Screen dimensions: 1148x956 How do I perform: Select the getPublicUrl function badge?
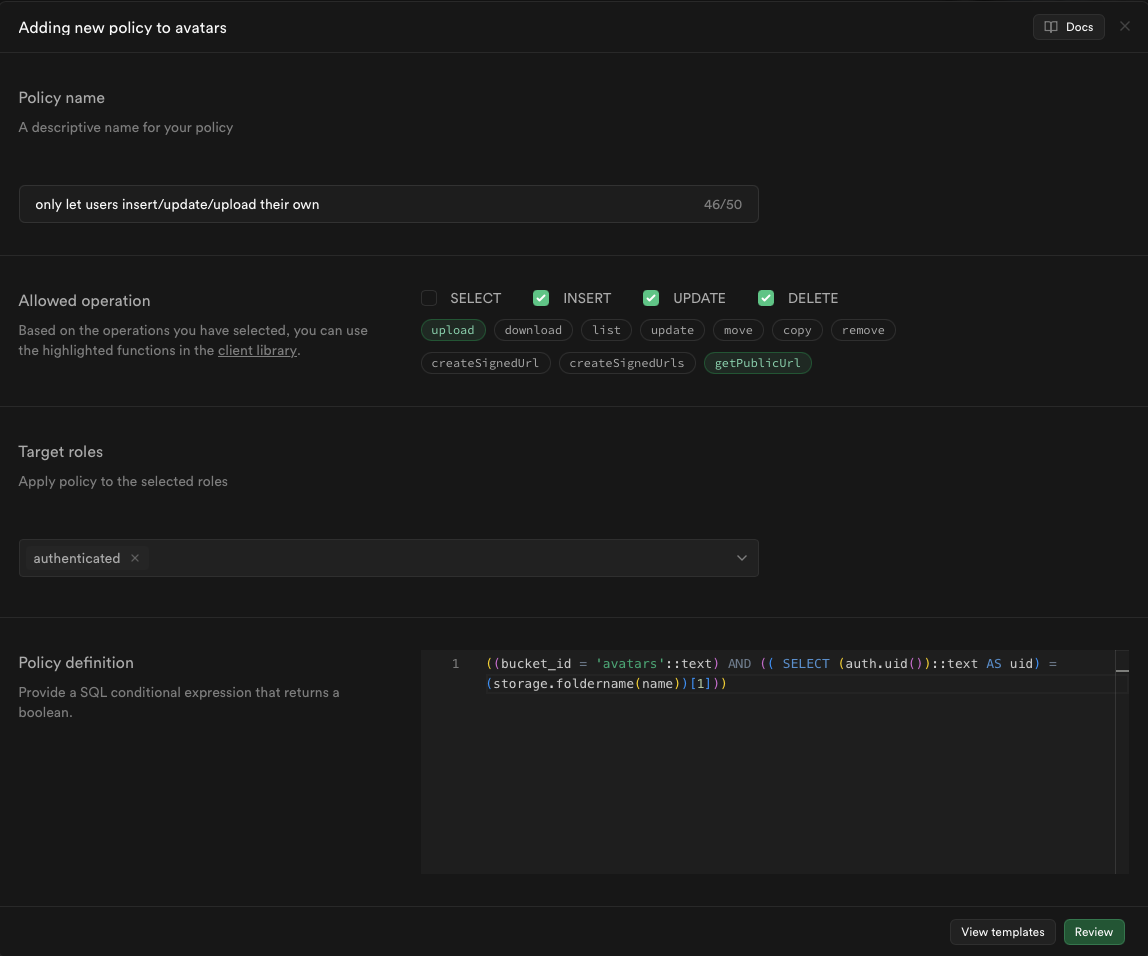coord(757,362)
